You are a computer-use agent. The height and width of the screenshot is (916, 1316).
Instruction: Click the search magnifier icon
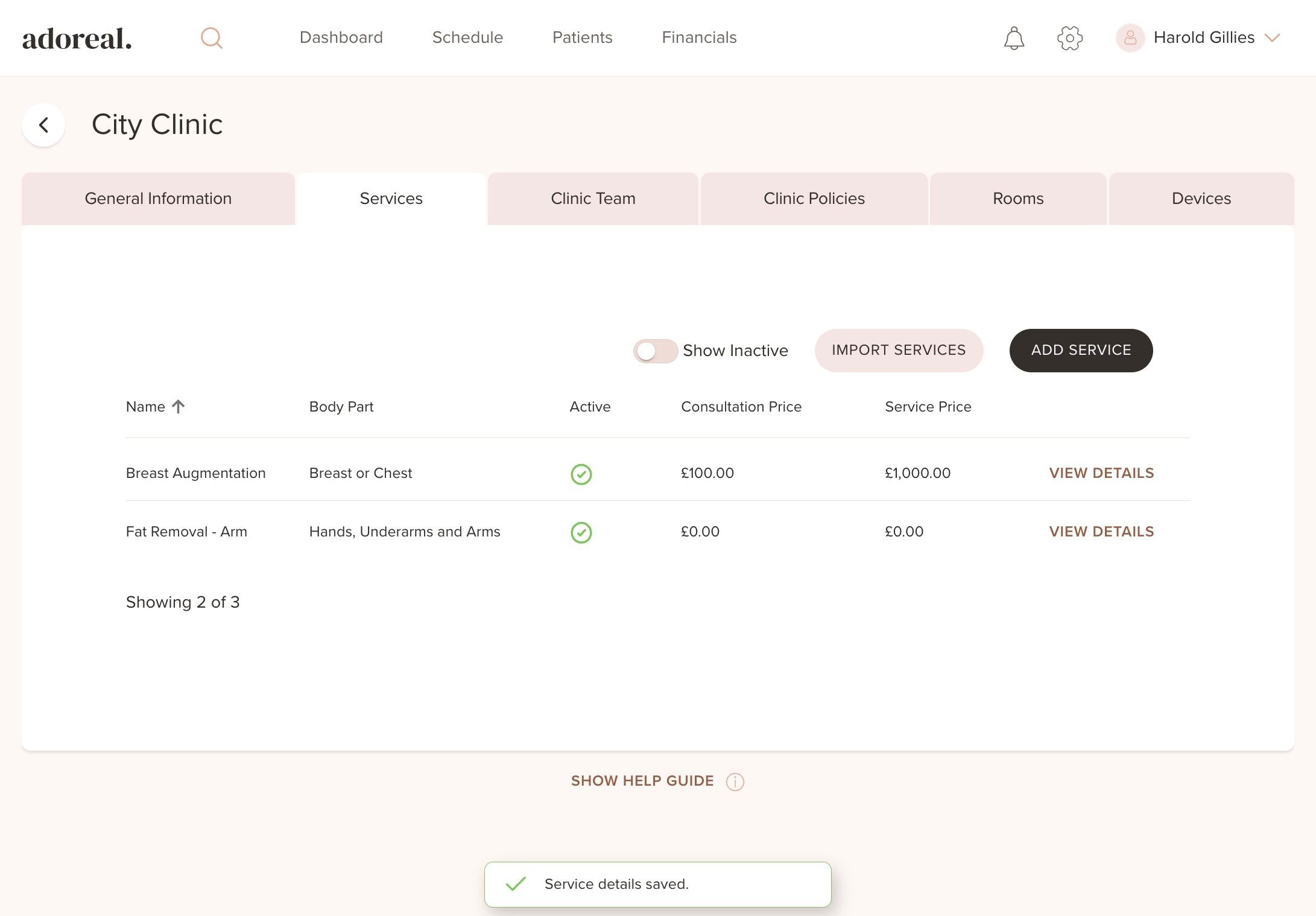pos(212,38)
